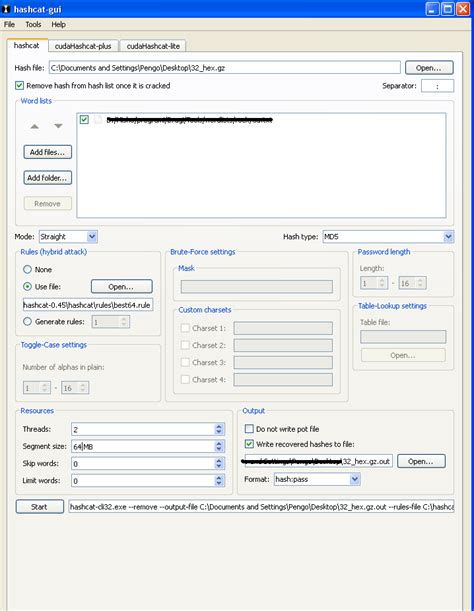The height and width of the screenshot is (611, 474).
Task: Increase Limit words with up arrow
Action: coord(219,478)
